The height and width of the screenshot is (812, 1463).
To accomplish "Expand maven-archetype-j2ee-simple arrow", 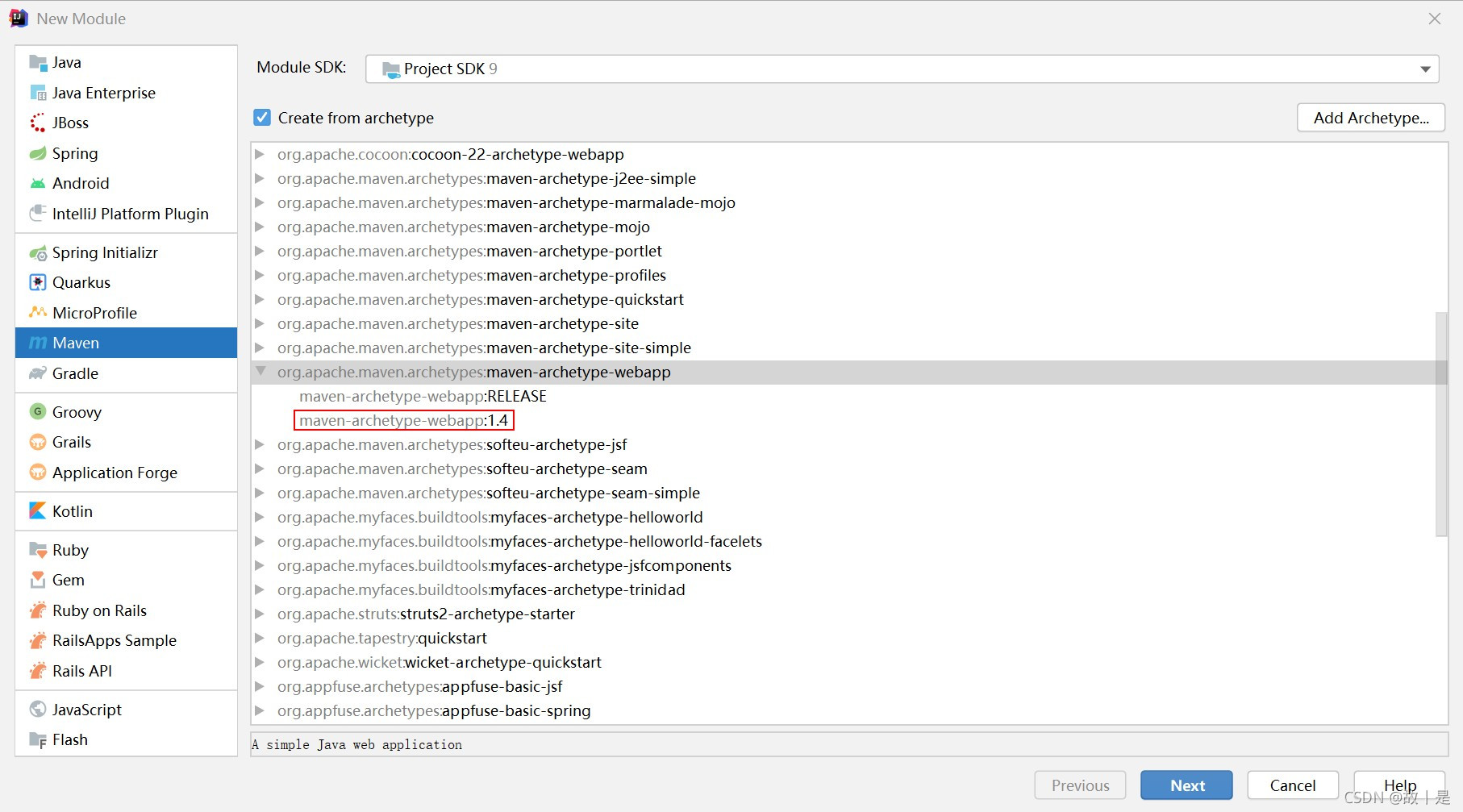I will 260,178.
